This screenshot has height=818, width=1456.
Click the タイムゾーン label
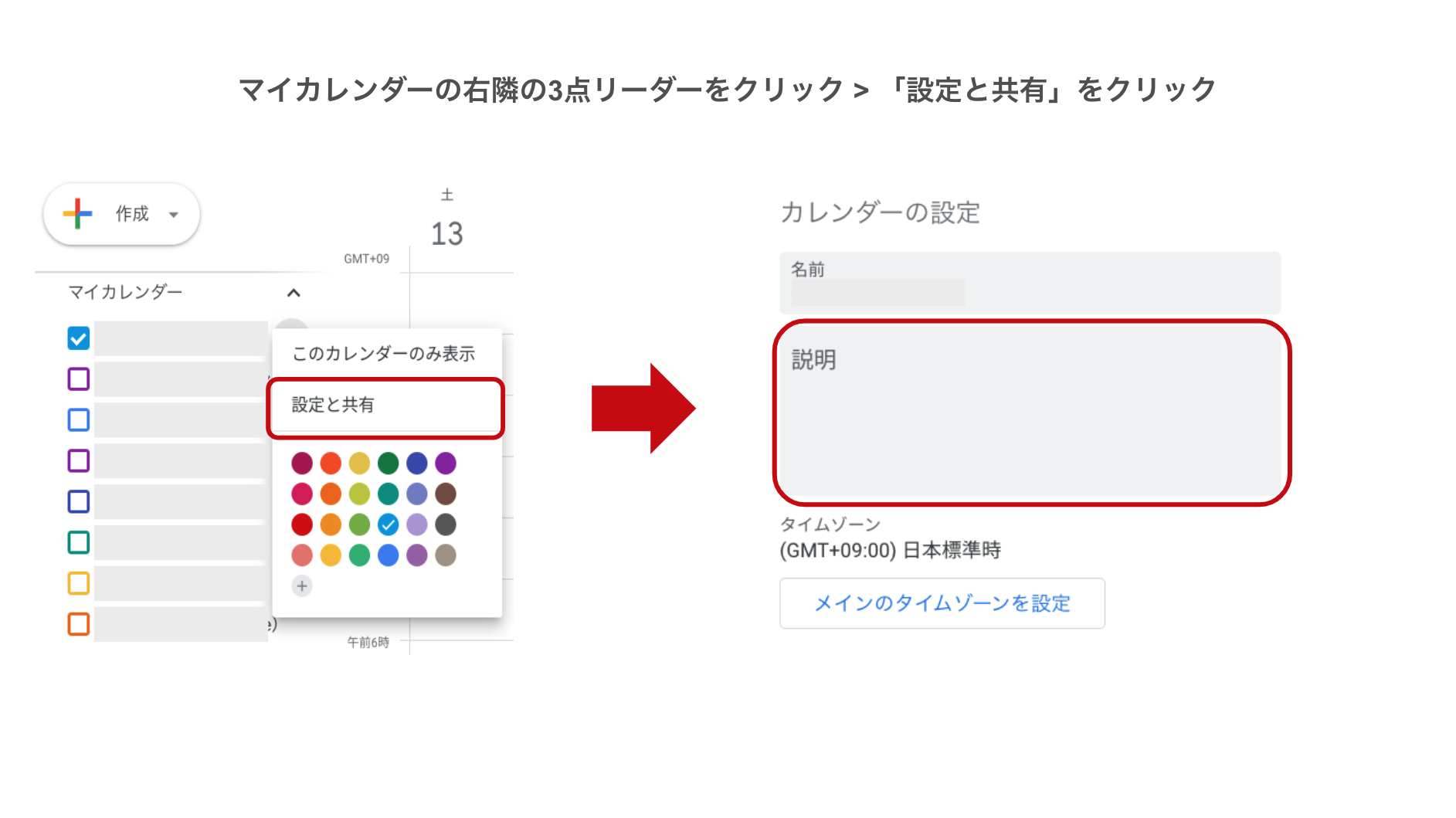(x=830, y=524)
